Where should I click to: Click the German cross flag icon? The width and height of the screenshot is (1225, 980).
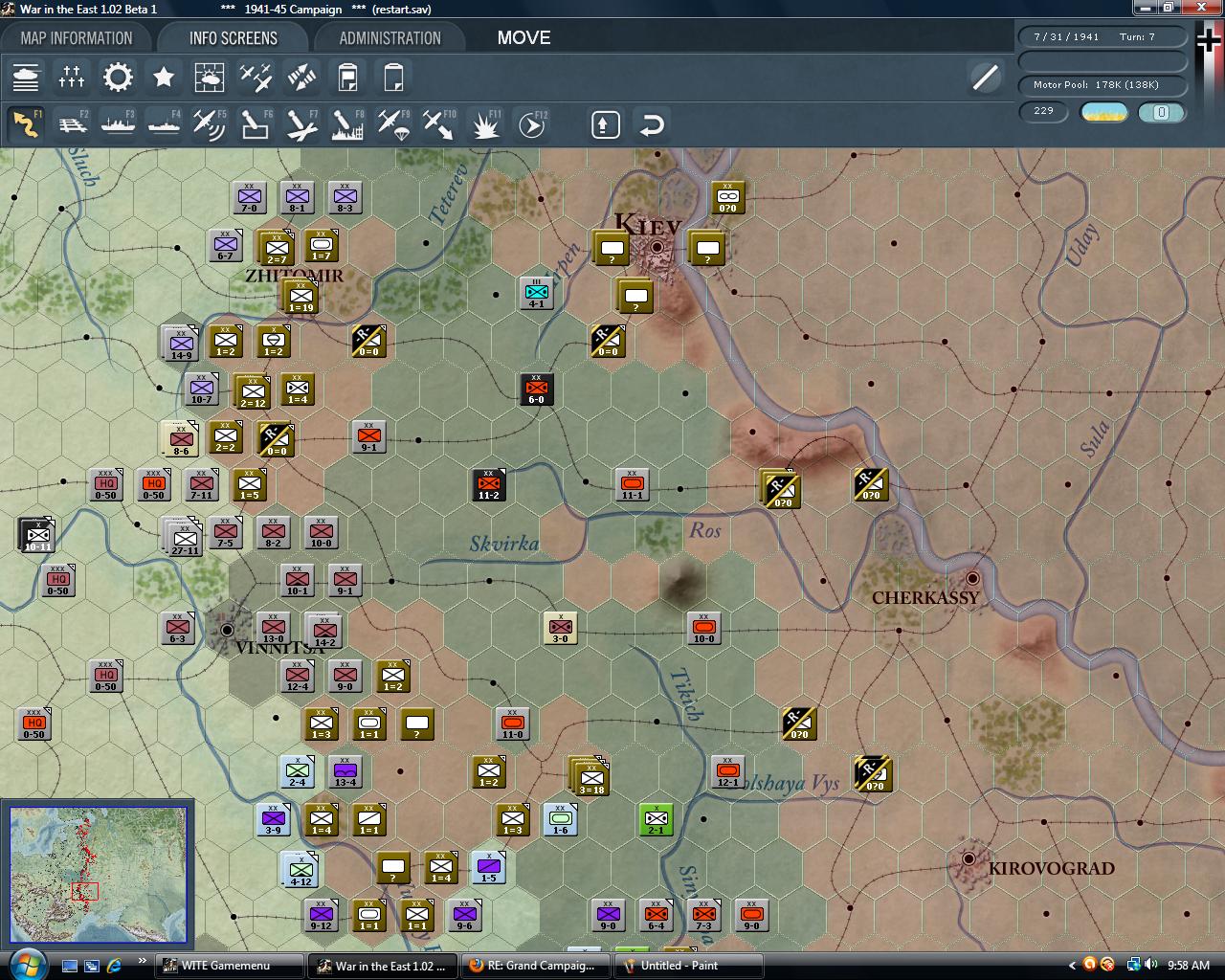(1208, 40)
